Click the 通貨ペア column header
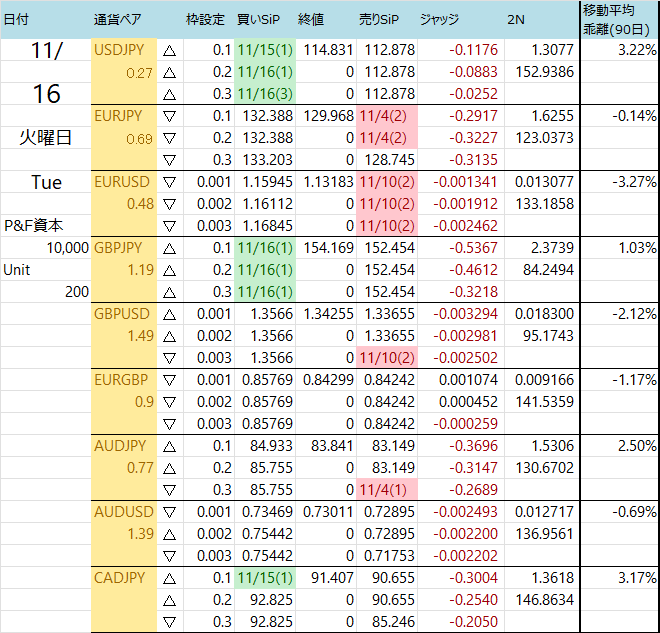The height and width of the screenshot is (633, 660). coord(117,19)
